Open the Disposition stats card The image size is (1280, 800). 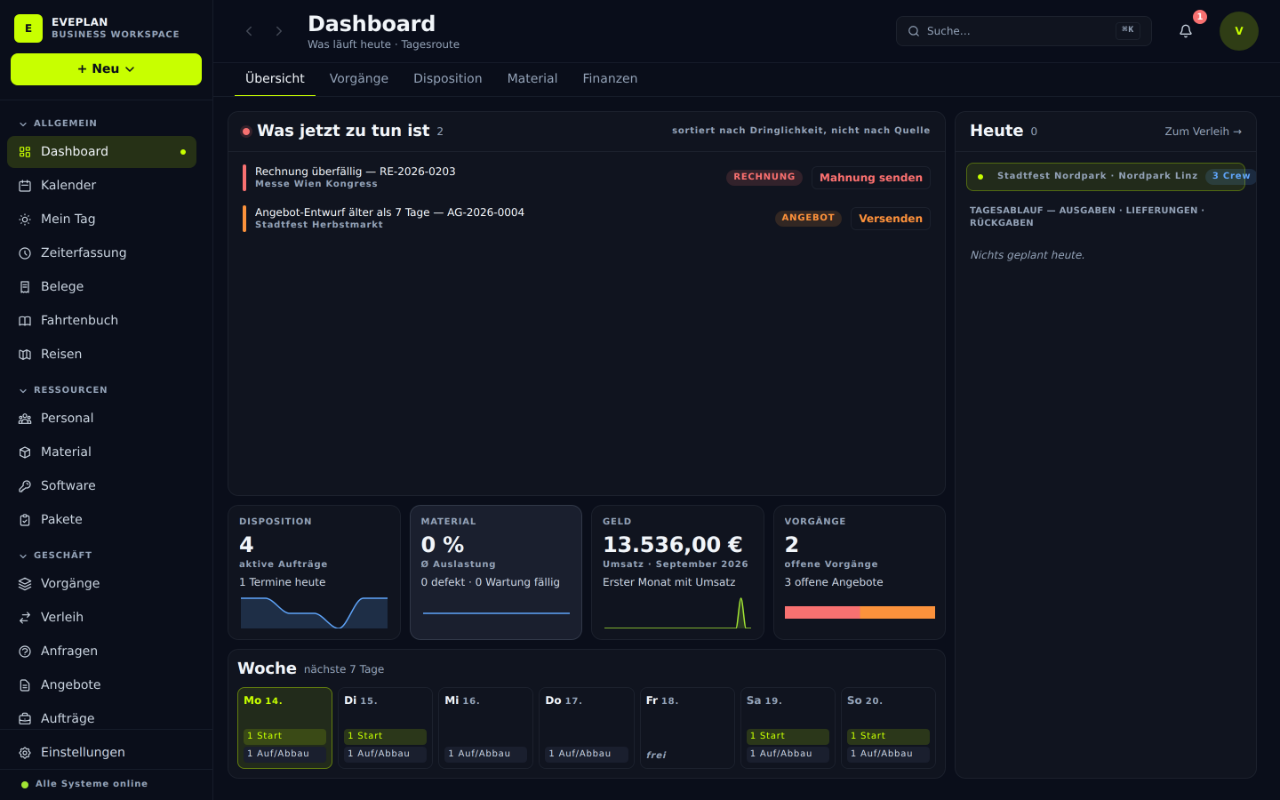pyautogui.click(x=314, y=572)
